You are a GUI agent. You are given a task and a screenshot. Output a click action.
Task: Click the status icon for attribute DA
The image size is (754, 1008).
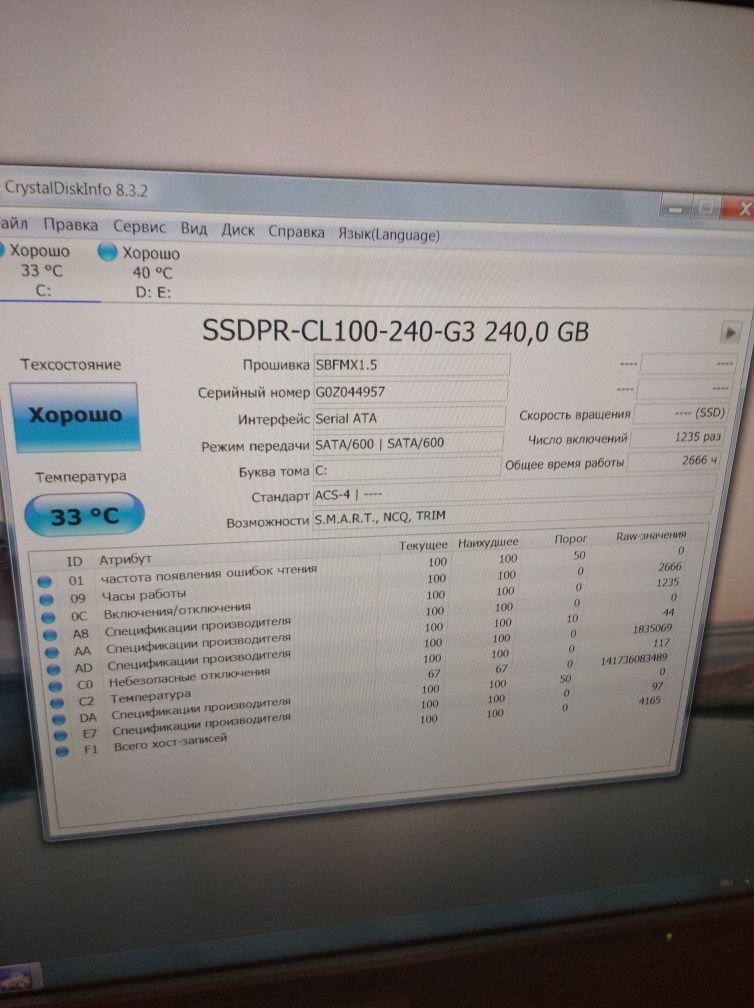click(59, 719)
